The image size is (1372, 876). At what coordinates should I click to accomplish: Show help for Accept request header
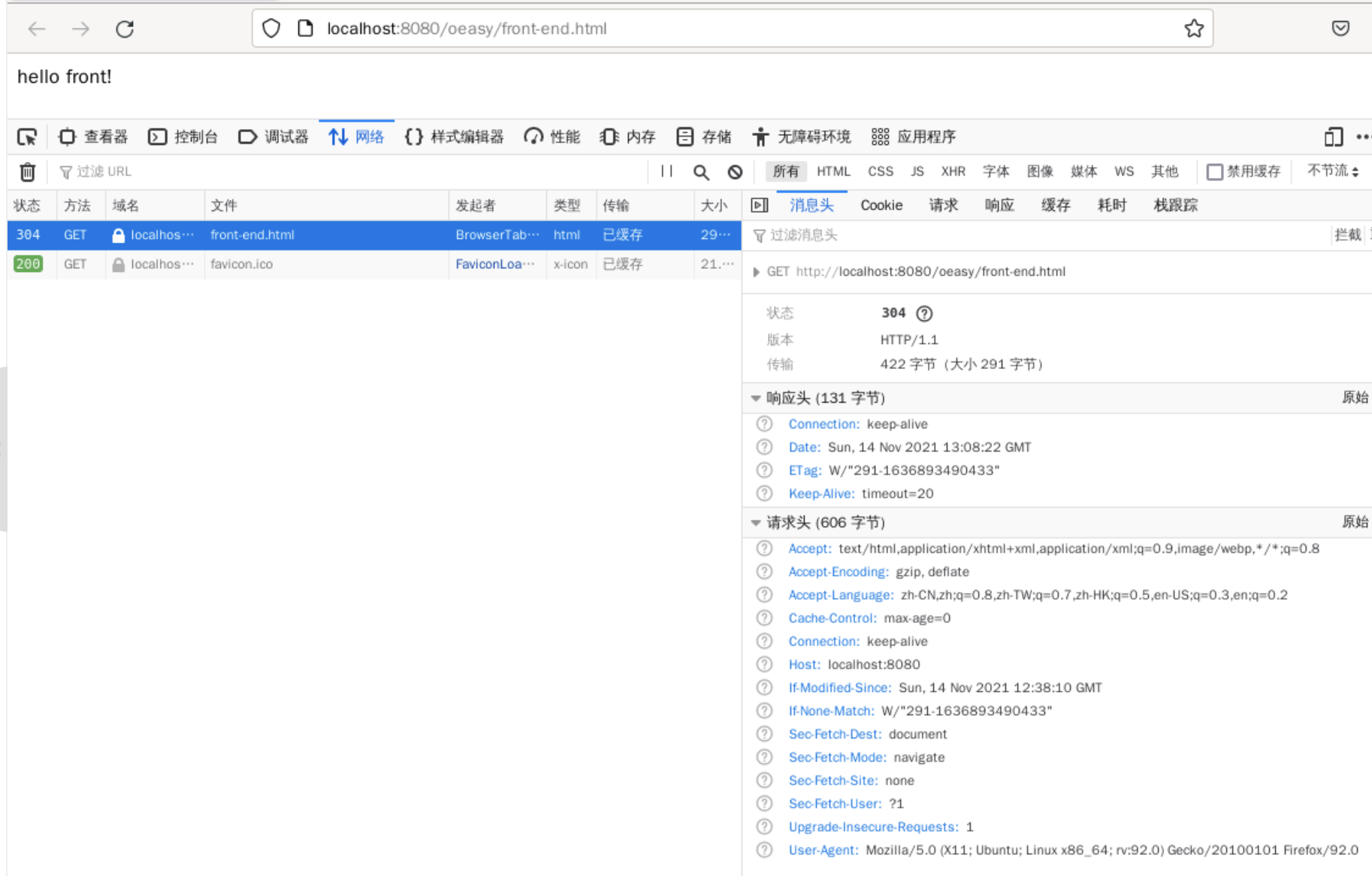coord(764,548)
